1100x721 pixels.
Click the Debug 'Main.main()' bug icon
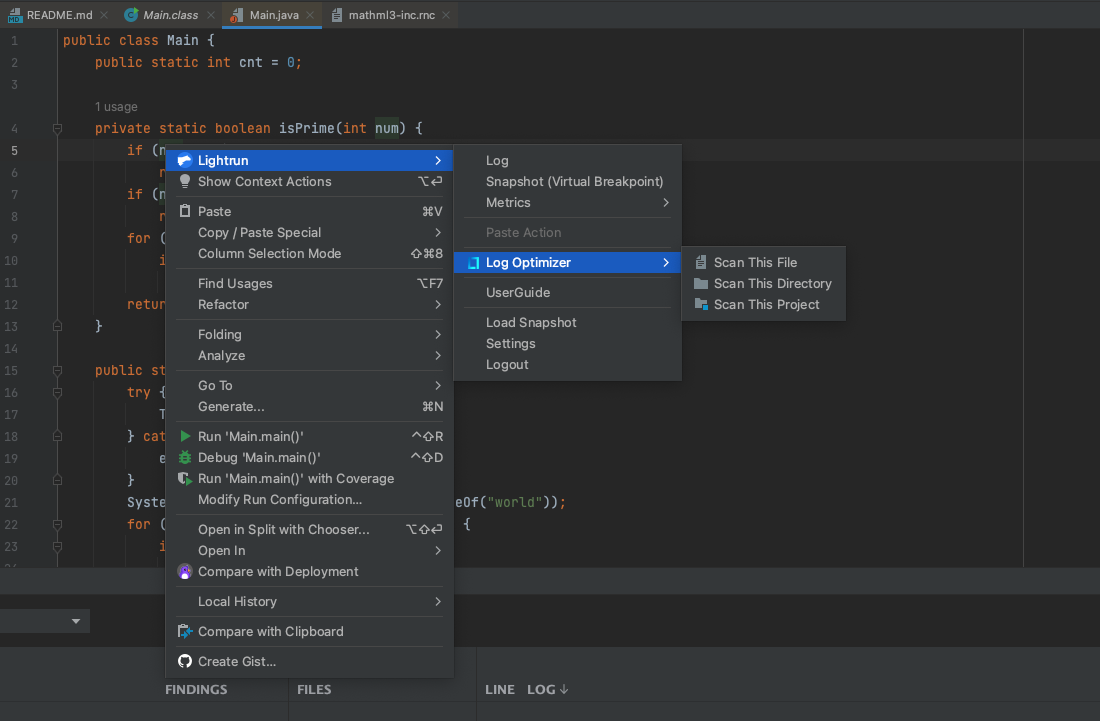point(184,458)
